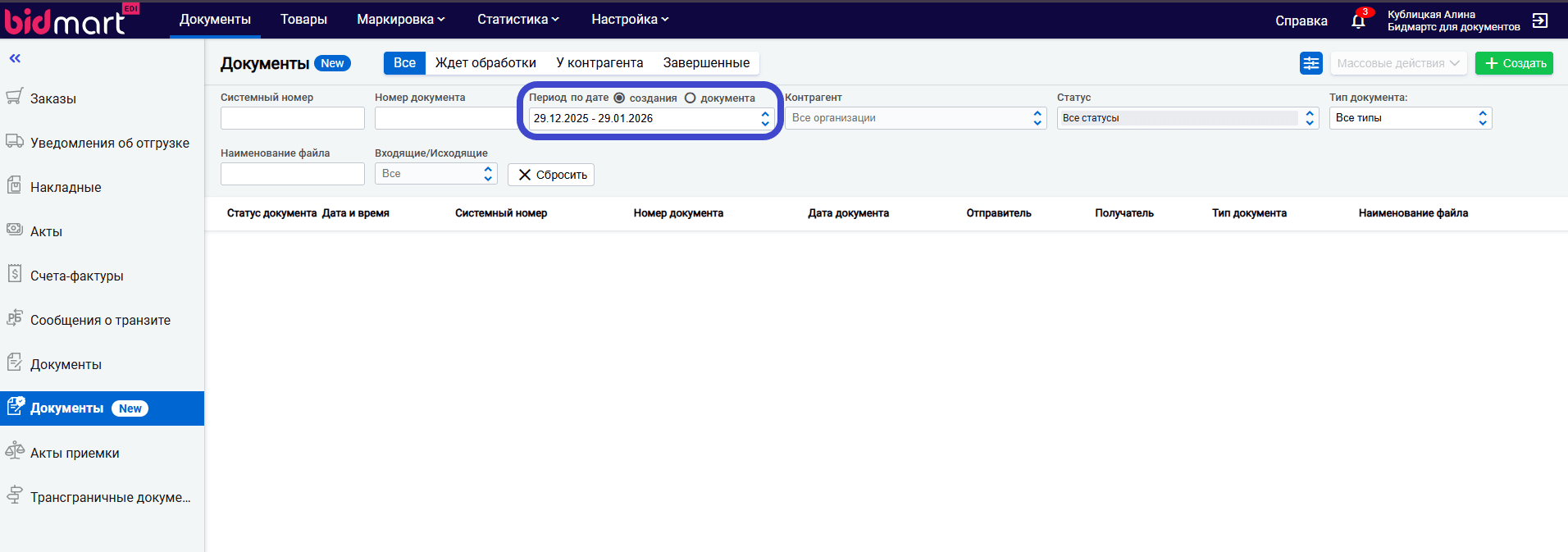Click the Номер документа input field
Screen dimensions: 1568x552
[447, 118]
